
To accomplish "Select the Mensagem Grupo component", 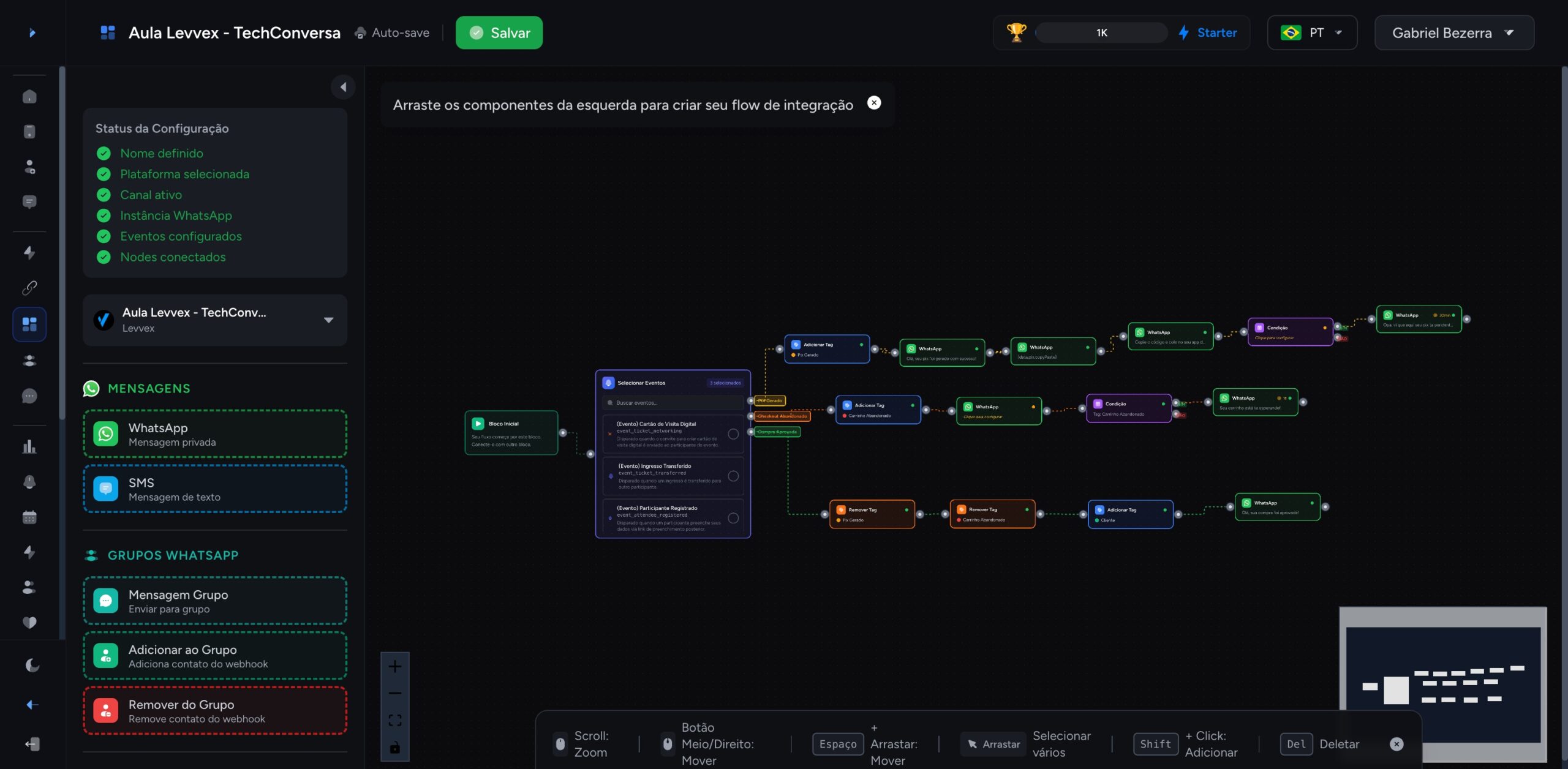I will pos(215,601).
